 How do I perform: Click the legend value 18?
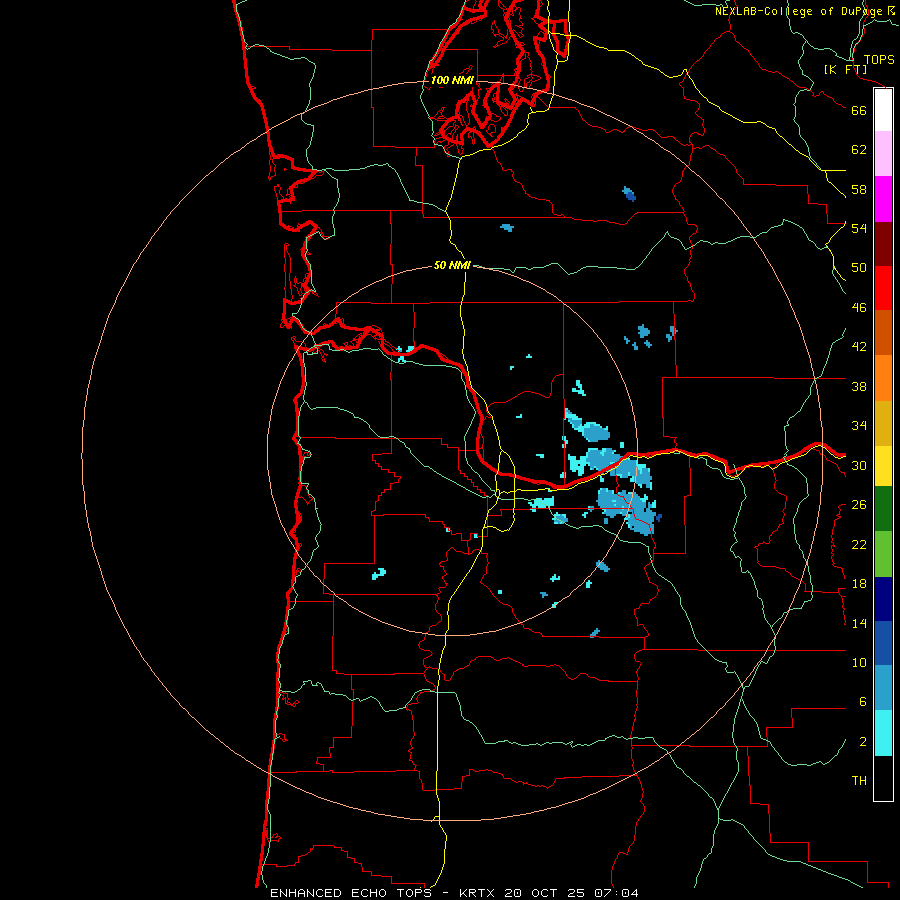tap(859, 584)
